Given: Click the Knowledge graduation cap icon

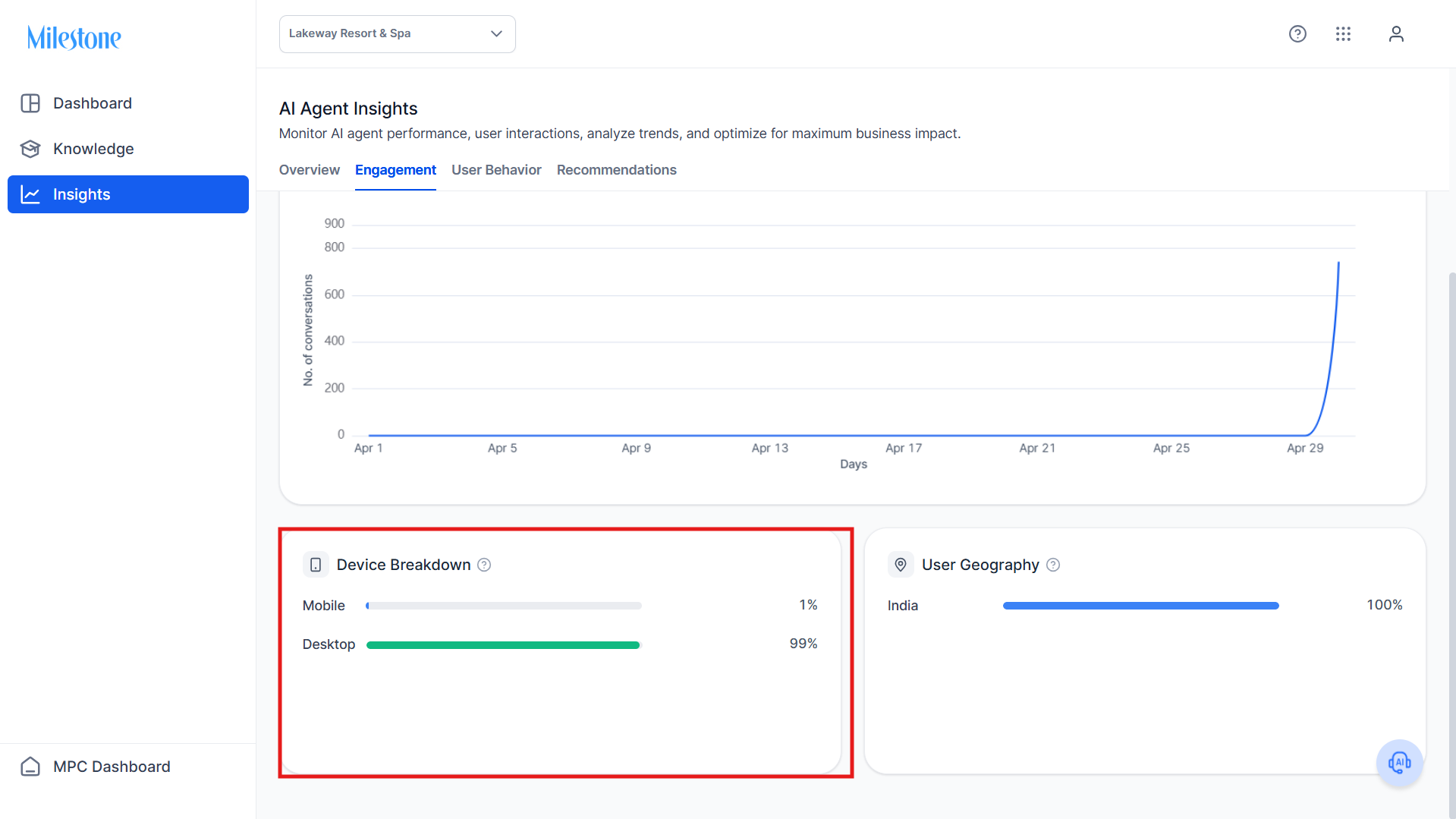Looking at the screenshot, I should [30, 149].
